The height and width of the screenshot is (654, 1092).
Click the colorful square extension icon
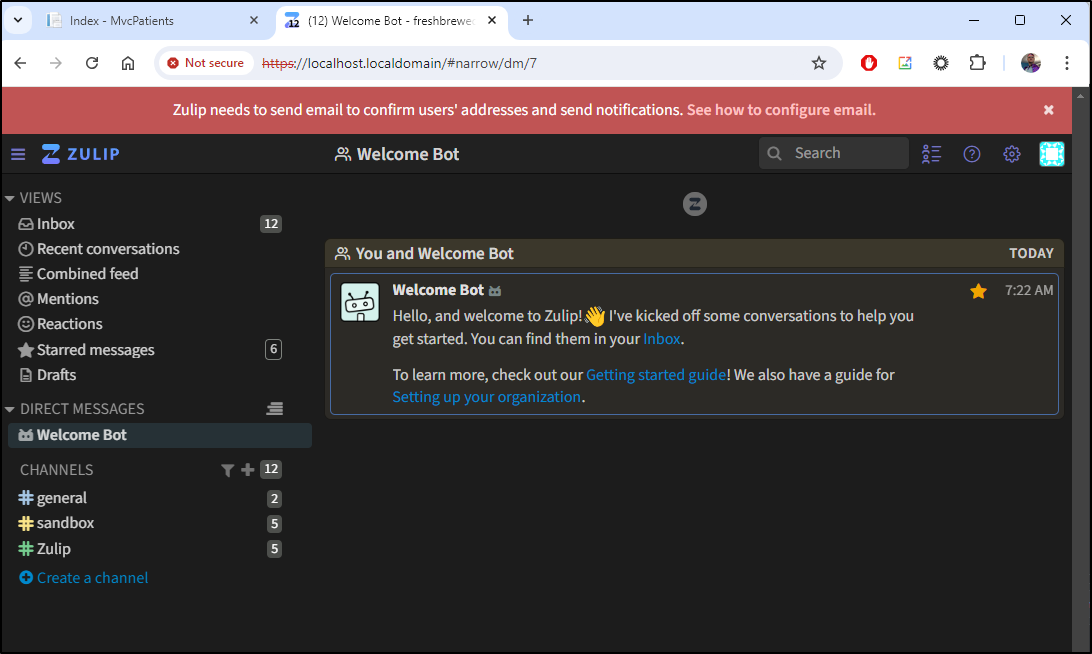(x=905, y=63)
